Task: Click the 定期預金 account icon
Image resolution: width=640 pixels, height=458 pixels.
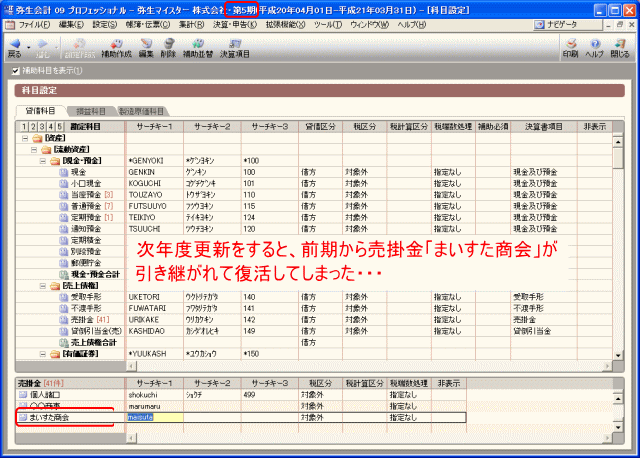Action: (x=64, y=218)
